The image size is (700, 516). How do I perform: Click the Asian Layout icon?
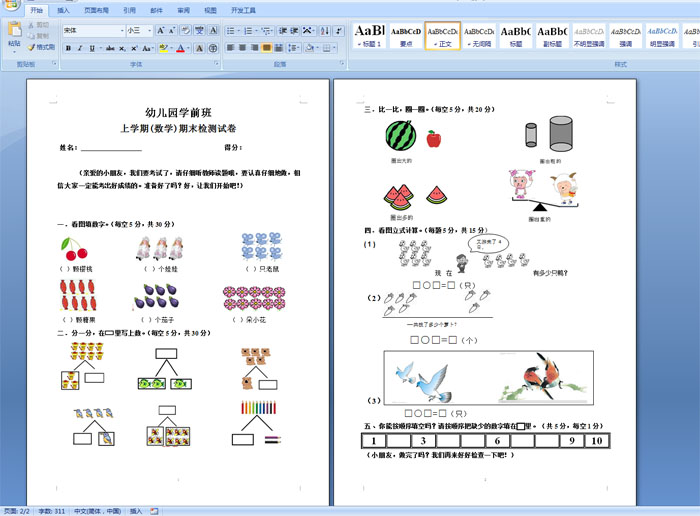(307, 31)
